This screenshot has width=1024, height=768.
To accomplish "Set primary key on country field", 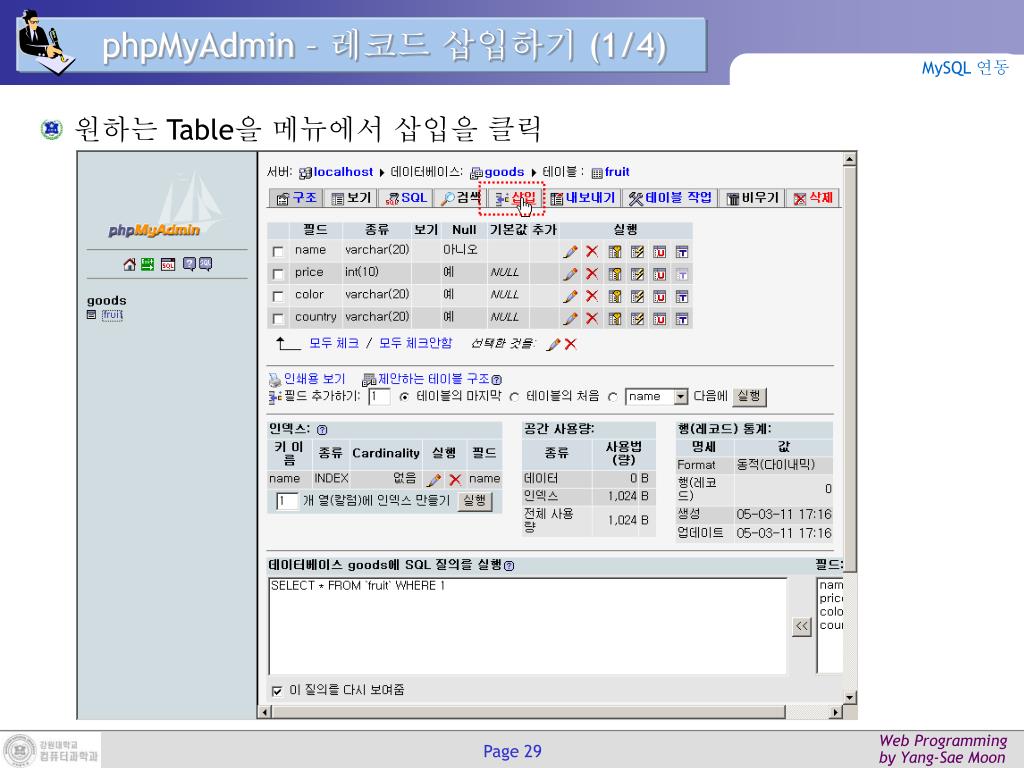I will (x=615, y=319).
